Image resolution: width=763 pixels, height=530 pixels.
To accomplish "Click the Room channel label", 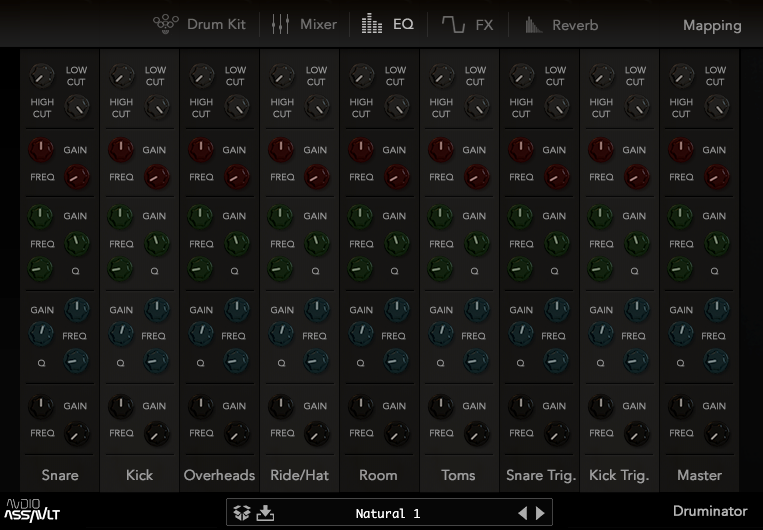I will tap(378, 475).
